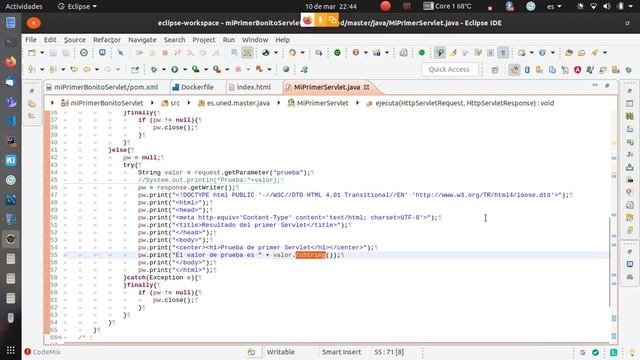Open the Refactor menu

point(107,40)
